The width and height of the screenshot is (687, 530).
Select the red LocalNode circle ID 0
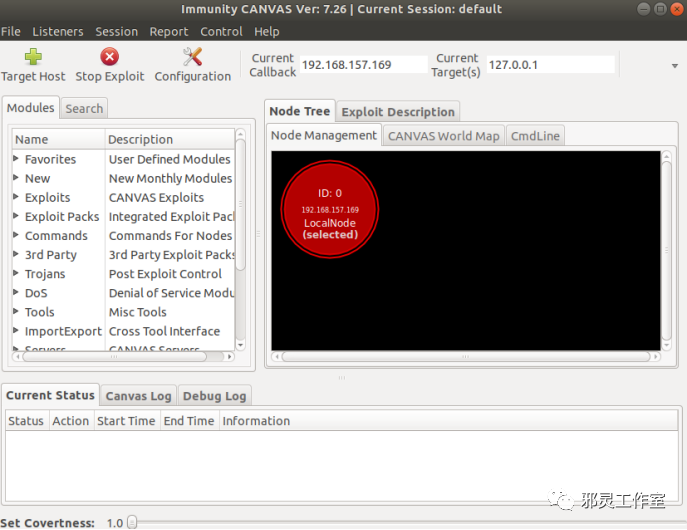coord(330,209)
